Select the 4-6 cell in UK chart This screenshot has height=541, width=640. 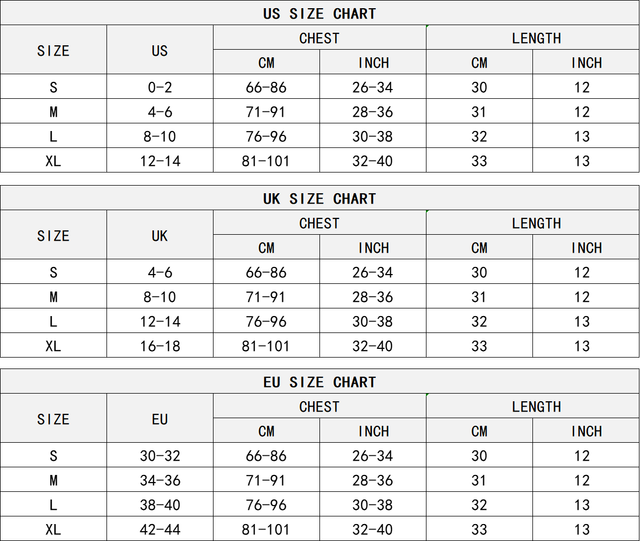pyautogui.click(x=160, y=272)
